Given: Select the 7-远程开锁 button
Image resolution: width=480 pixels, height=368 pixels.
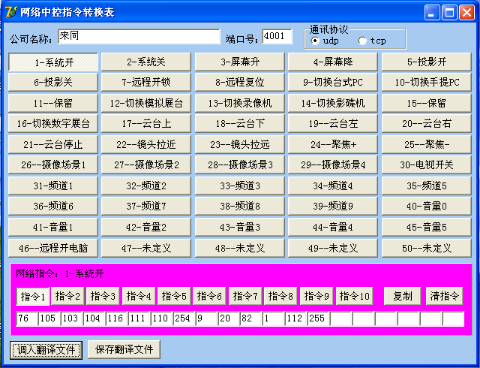Looking at the screenshot, I should pyautogui.click(x=146, y=82).
